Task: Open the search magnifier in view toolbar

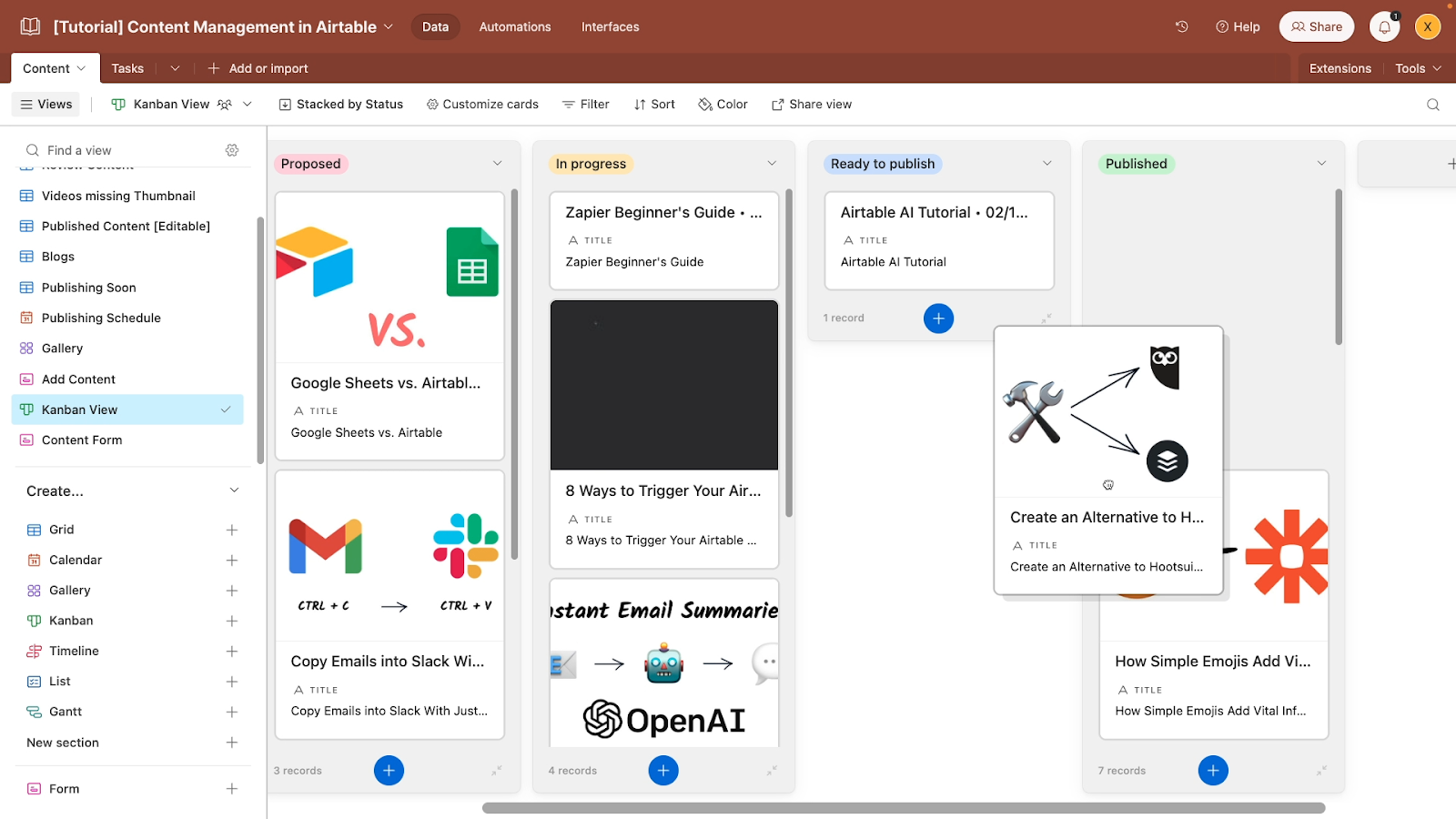Action: click(x=1432, y=105)
